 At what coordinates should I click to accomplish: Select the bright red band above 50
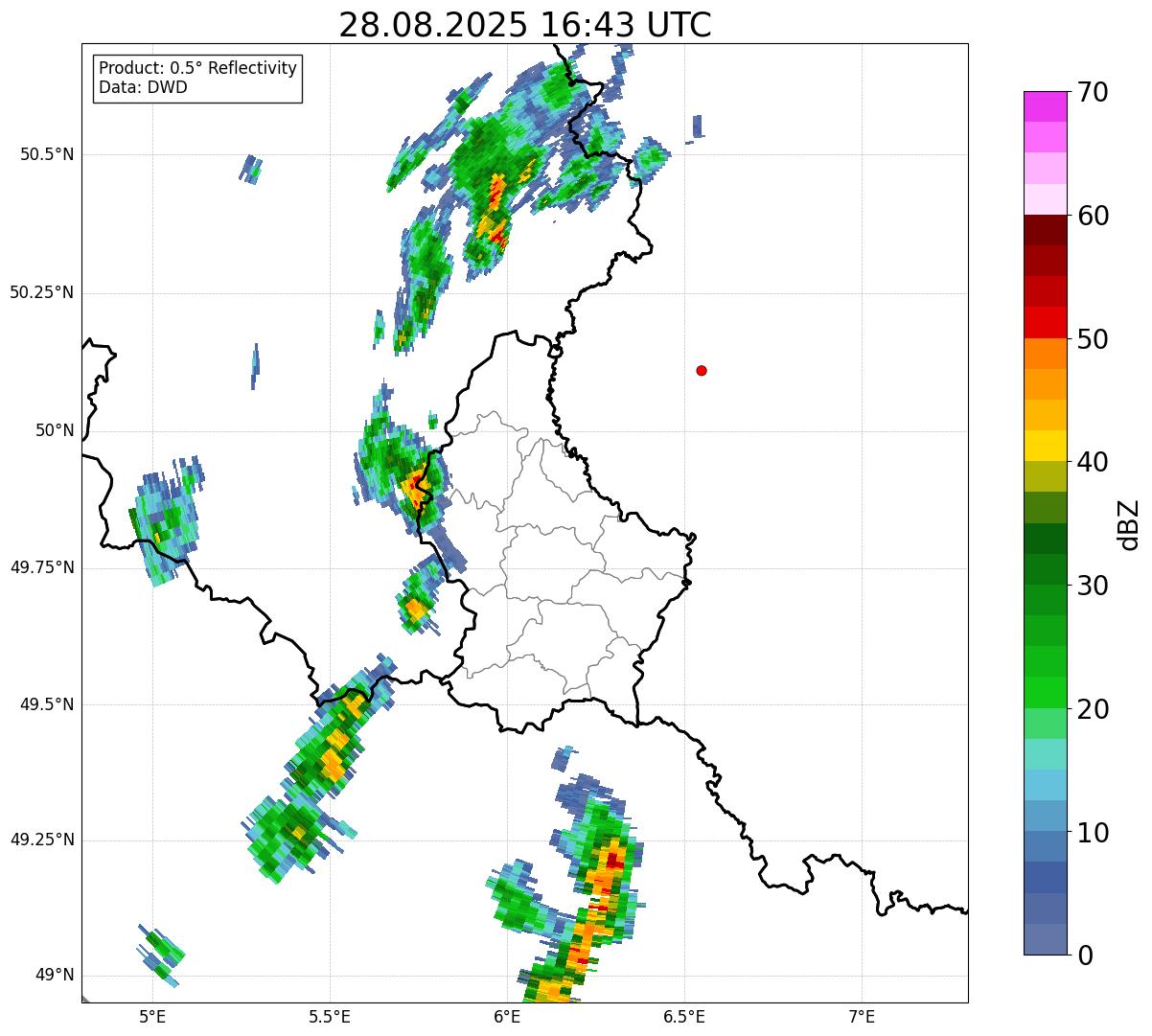pos(1045,322)
